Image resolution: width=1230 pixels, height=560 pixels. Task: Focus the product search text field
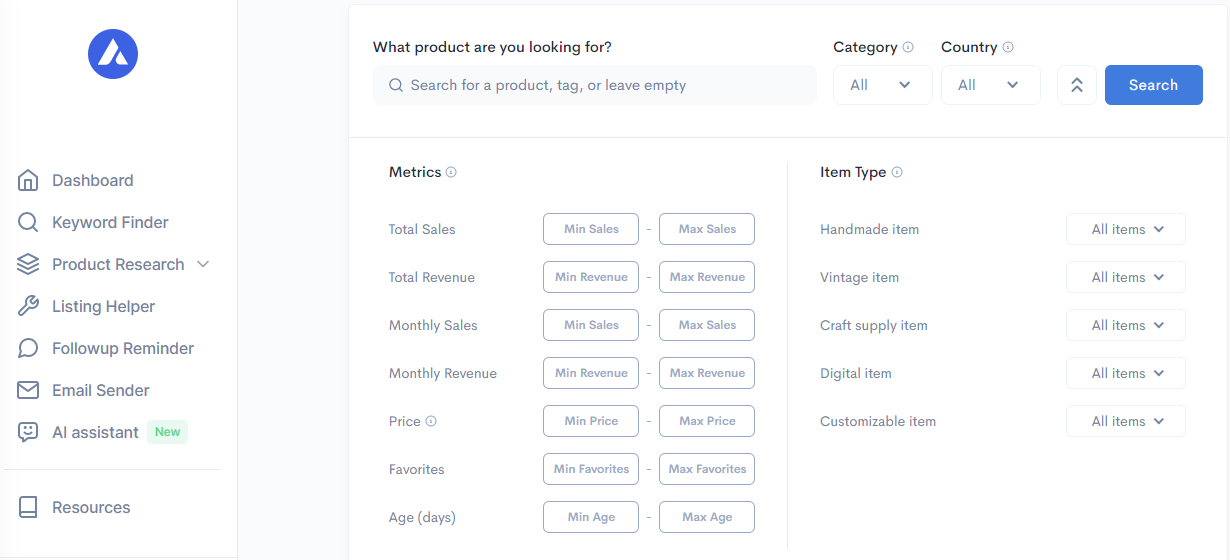[x=600, y=85]
